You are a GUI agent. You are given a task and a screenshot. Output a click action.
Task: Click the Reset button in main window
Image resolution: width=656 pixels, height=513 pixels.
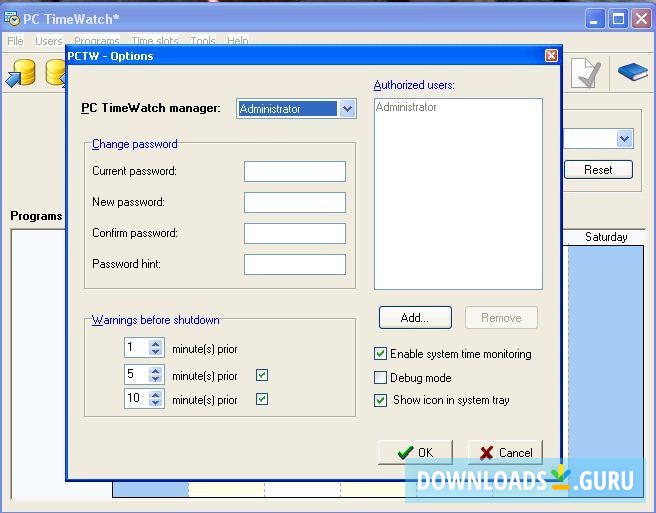(x=598, y=170)
